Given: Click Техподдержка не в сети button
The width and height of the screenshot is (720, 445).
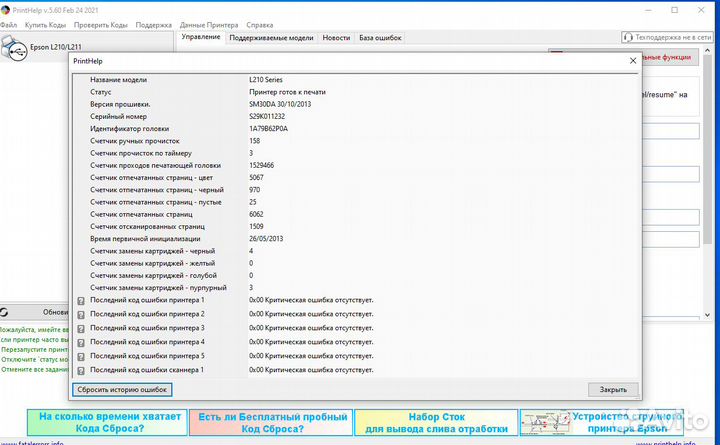Looking at the screenshot, I should coord(667,37).
